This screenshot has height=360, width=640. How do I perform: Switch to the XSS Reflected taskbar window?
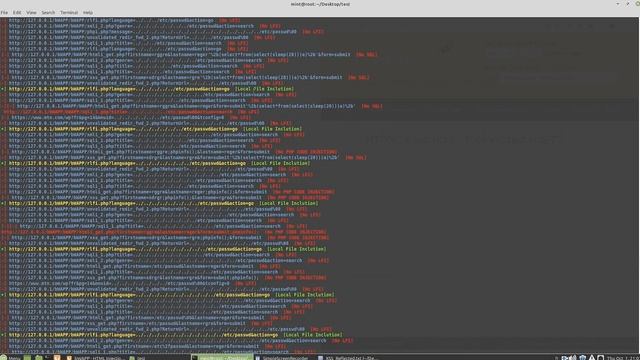[x=347, y=358]
